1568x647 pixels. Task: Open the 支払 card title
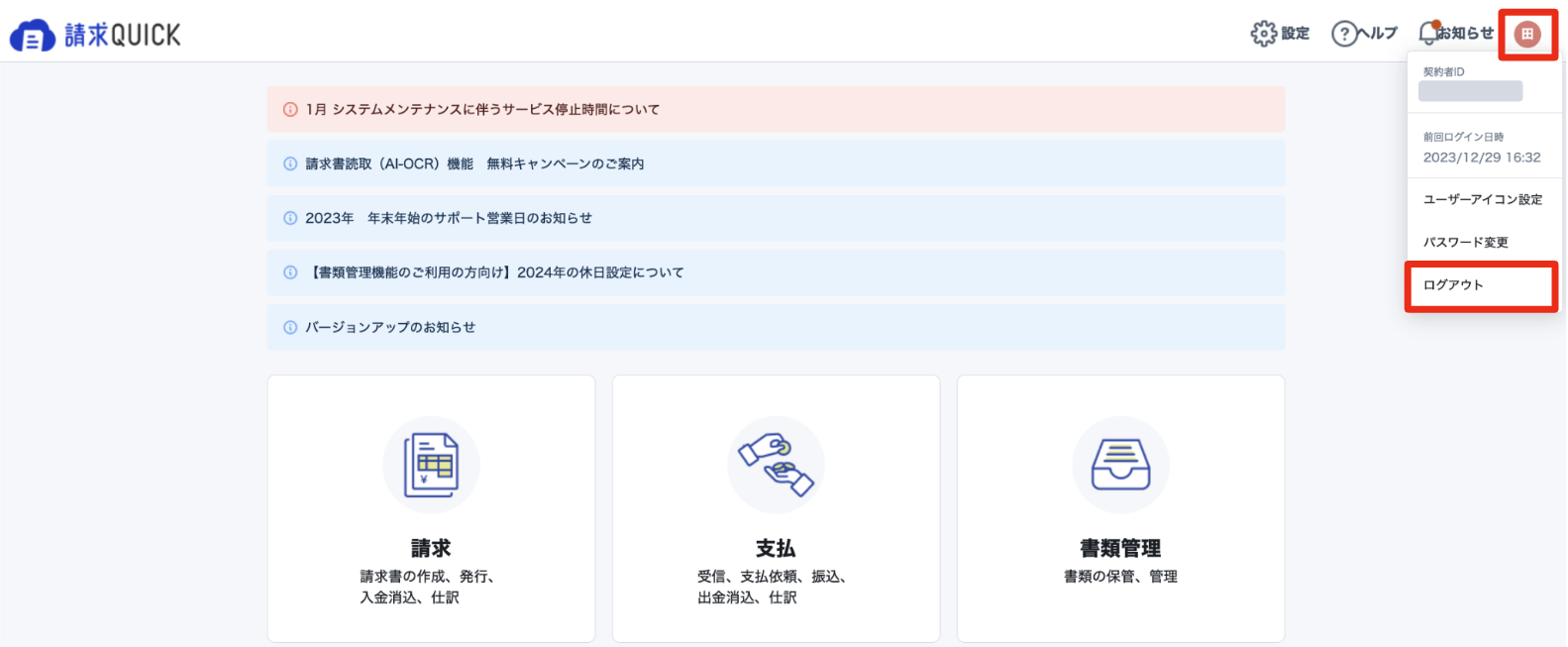point(776,549)
